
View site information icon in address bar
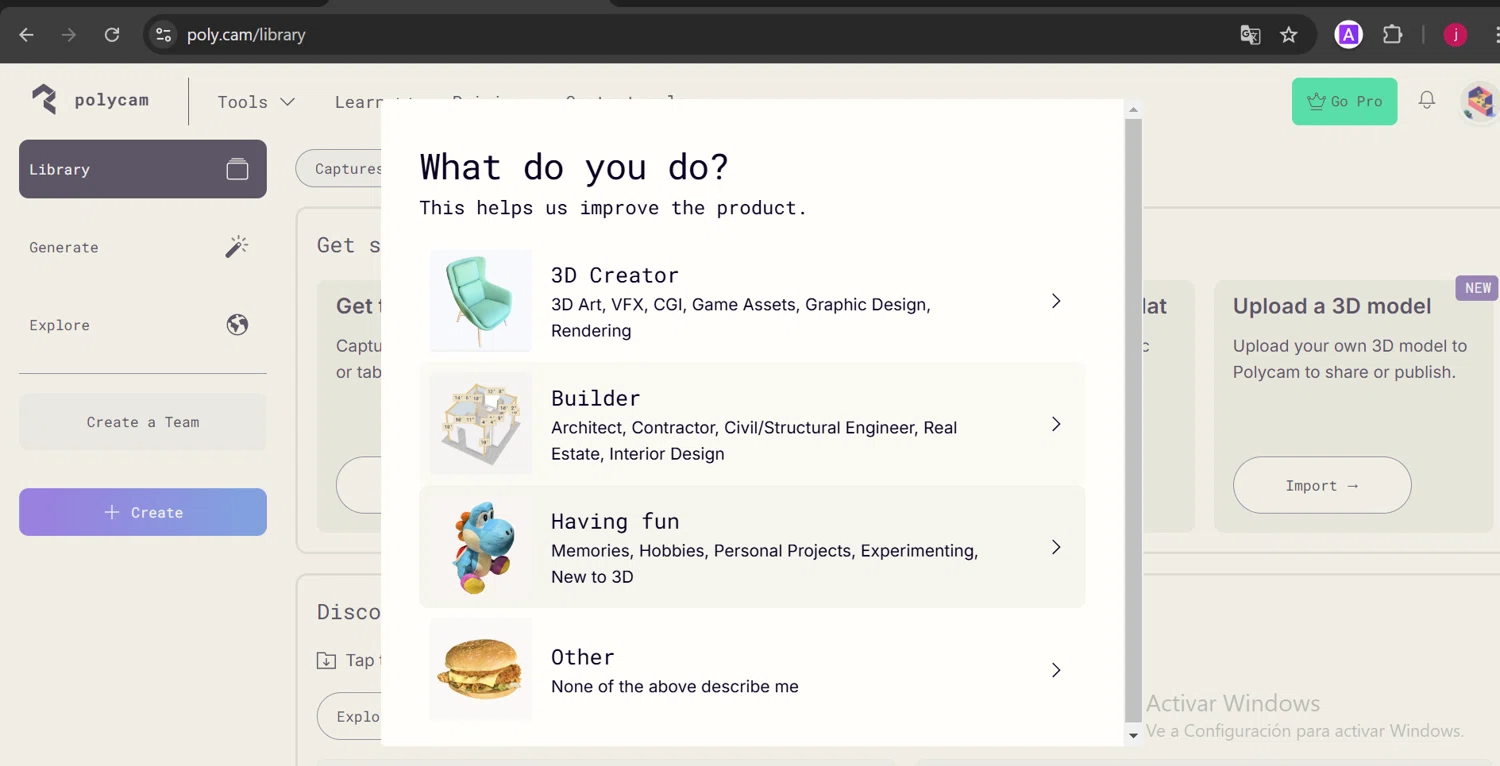[x=163, y=35]
